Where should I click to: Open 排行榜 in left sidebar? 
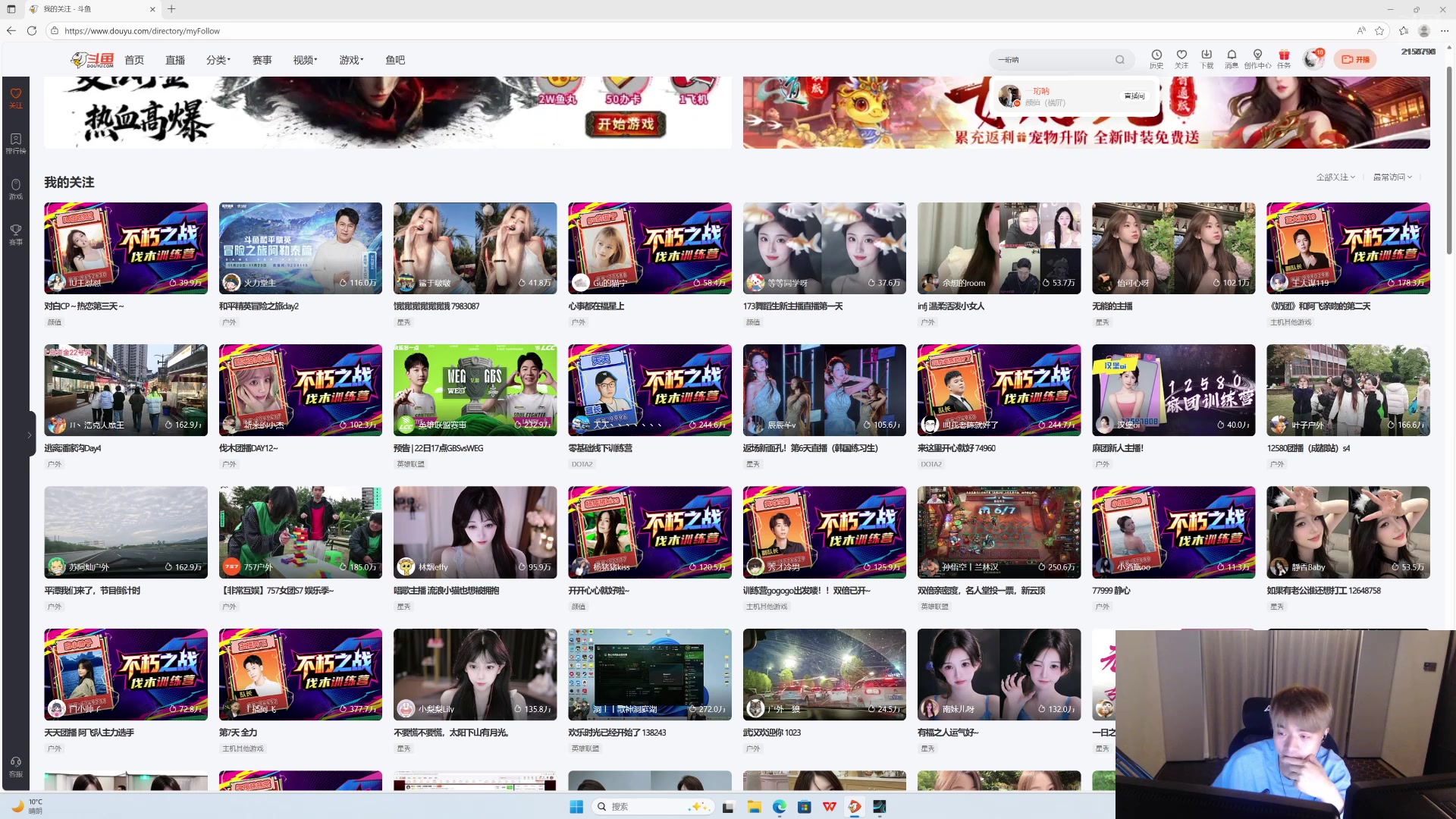pyautogui.click(x=16, y=142)
